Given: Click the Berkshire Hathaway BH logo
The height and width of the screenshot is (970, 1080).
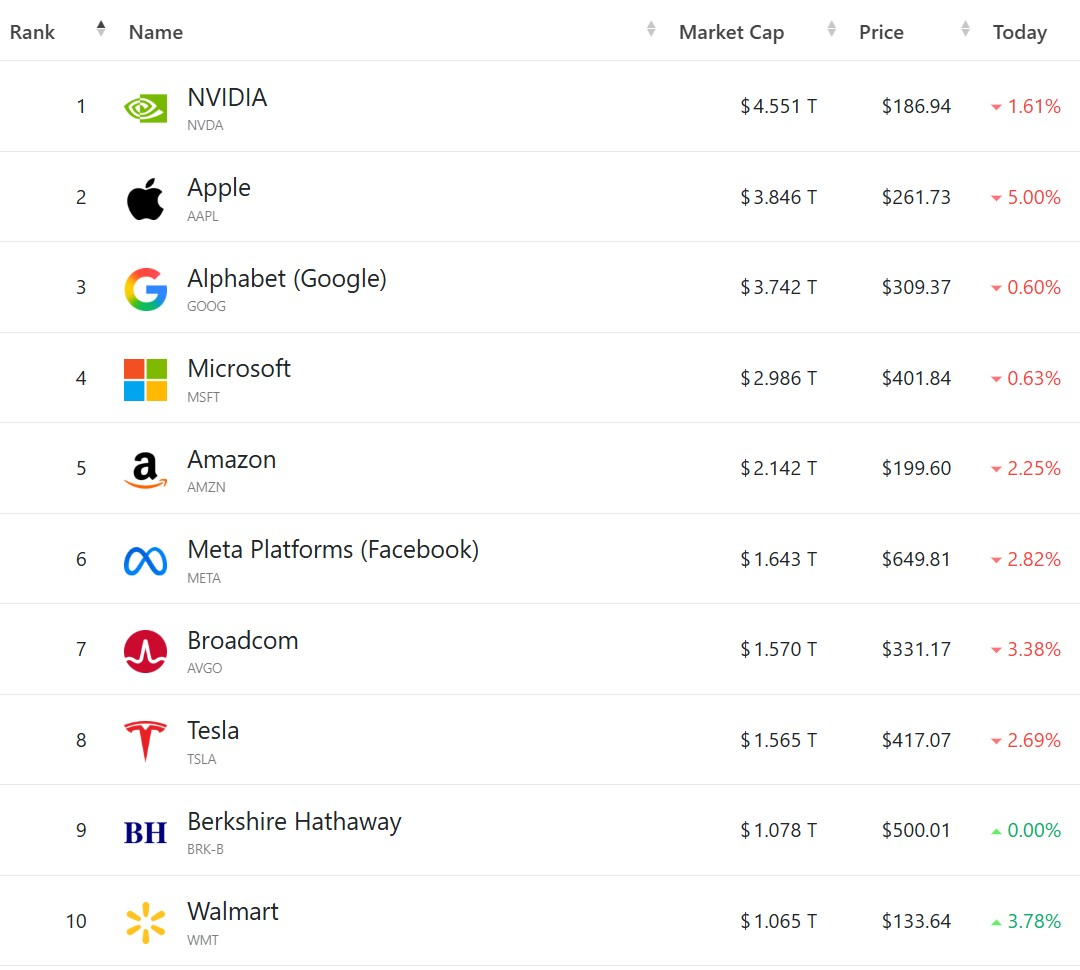Looking at the screenshot, I should 146,832.
